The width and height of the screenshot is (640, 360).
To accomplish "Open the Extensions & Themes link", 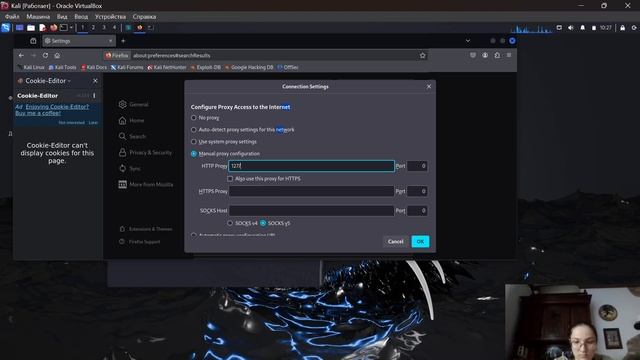I will point(146,229).
